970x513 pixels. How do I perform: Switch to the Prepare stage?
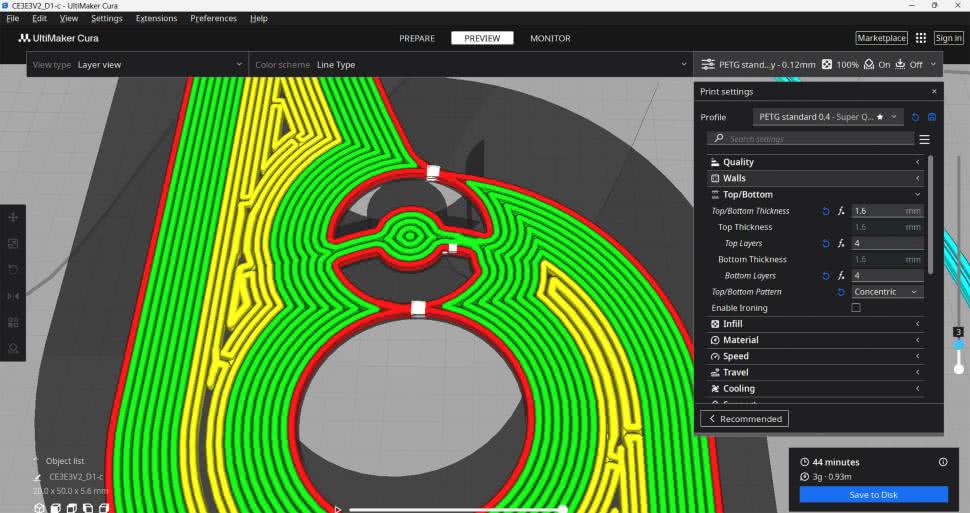417,38
